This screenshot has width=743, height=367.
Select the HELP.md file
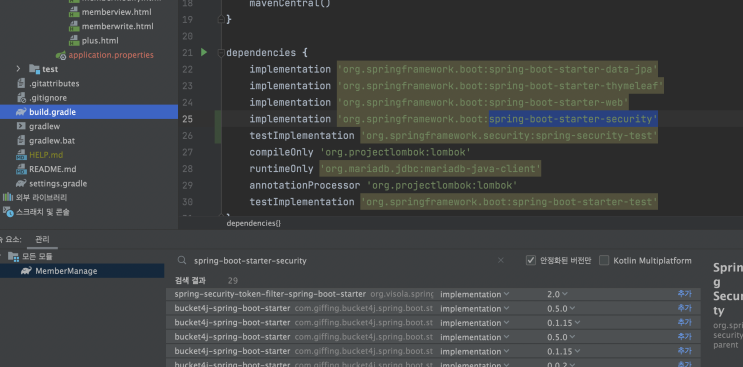(x=46, y=155)
